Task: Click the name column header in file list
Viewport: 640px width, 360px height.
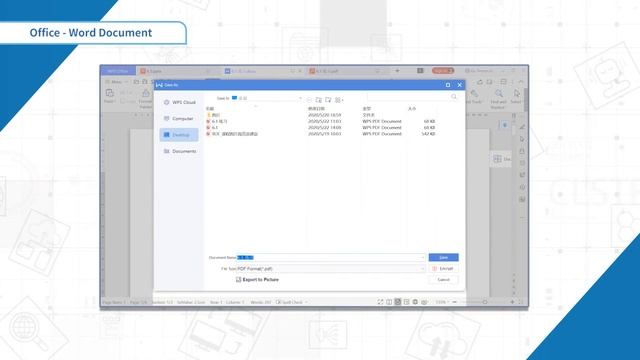Action: 210,109
